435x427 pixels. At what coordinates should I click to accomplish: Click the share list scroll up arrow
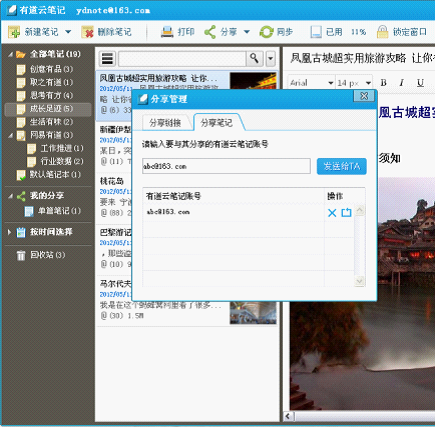point(359,210)
